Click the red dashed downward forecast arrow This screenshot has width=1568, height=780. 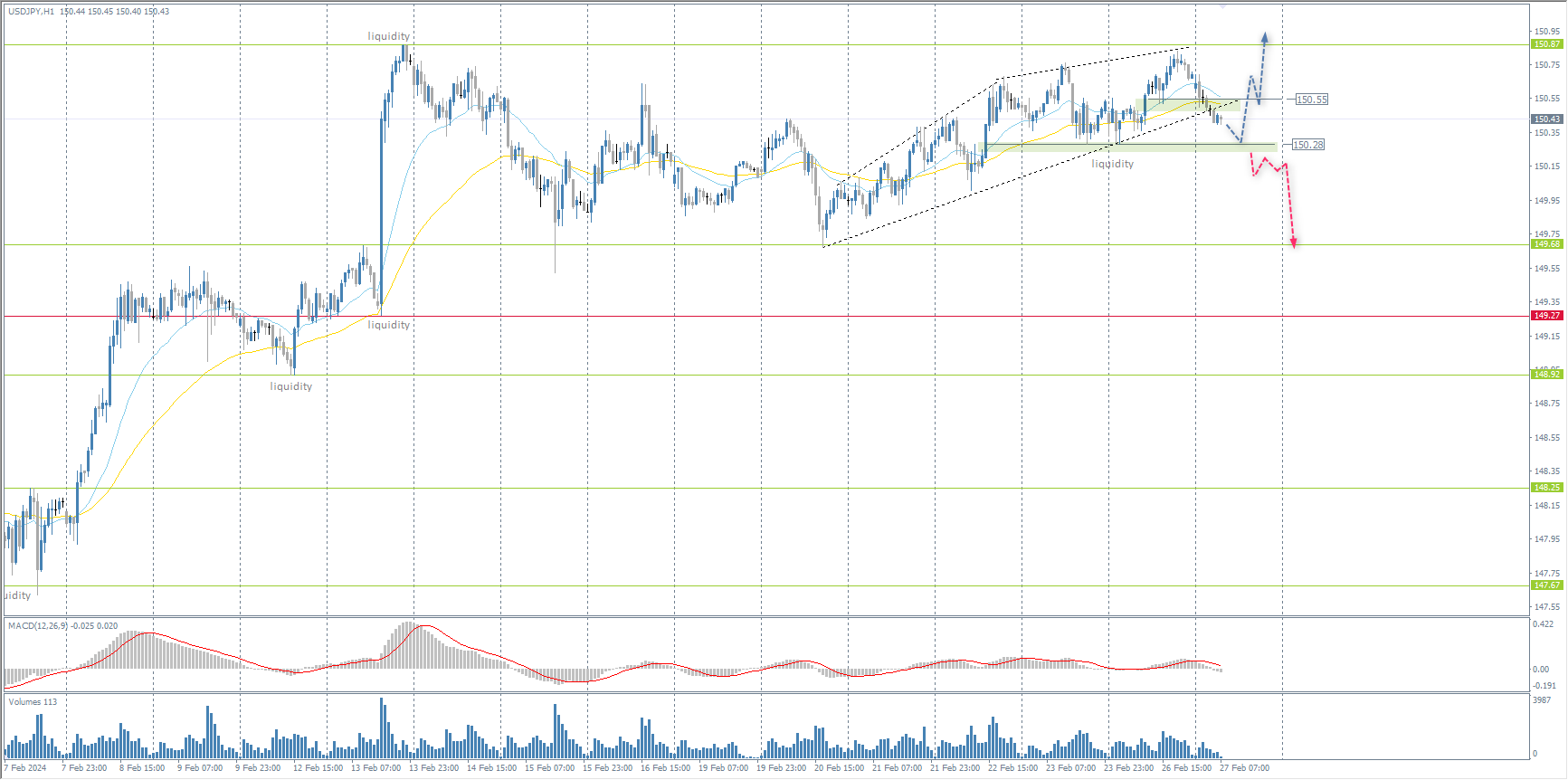(1274, 201)
